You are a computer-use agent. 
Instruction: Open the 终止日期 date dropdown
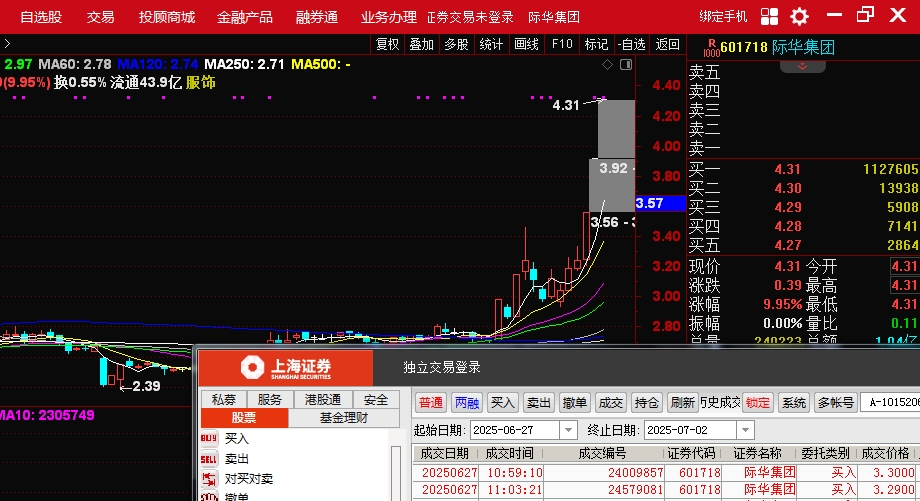point(745,430)
